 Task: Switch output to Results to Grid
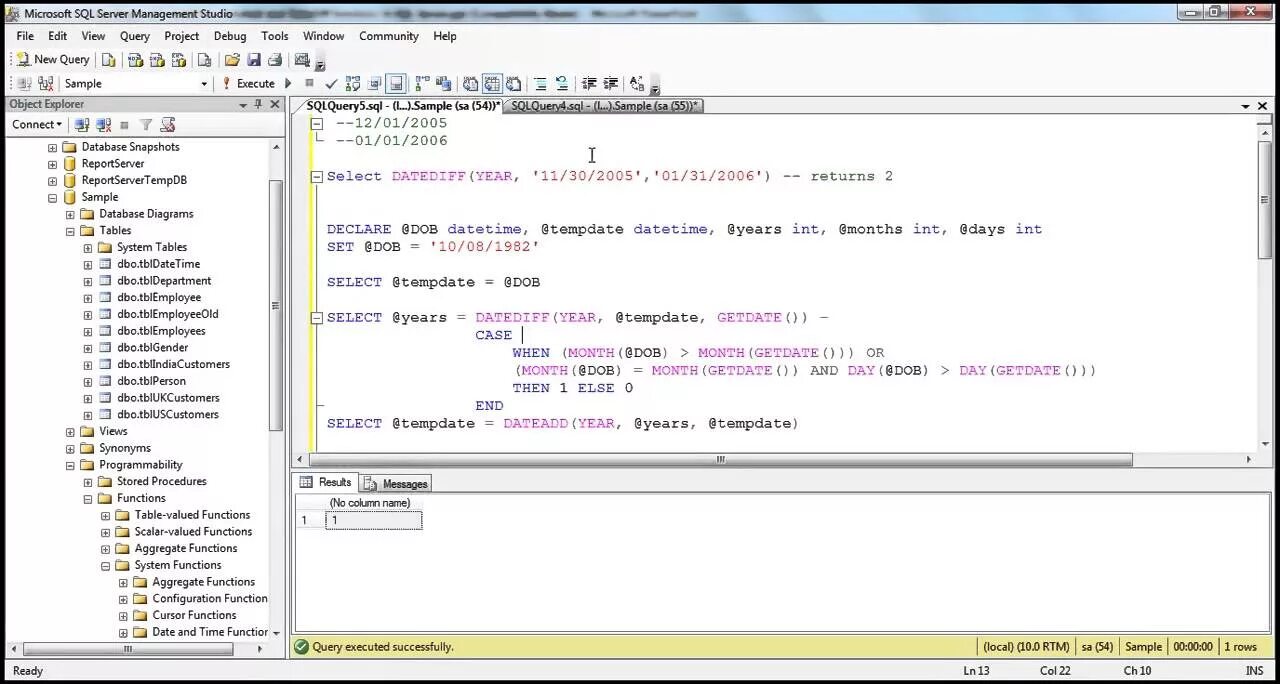(492, 84)
